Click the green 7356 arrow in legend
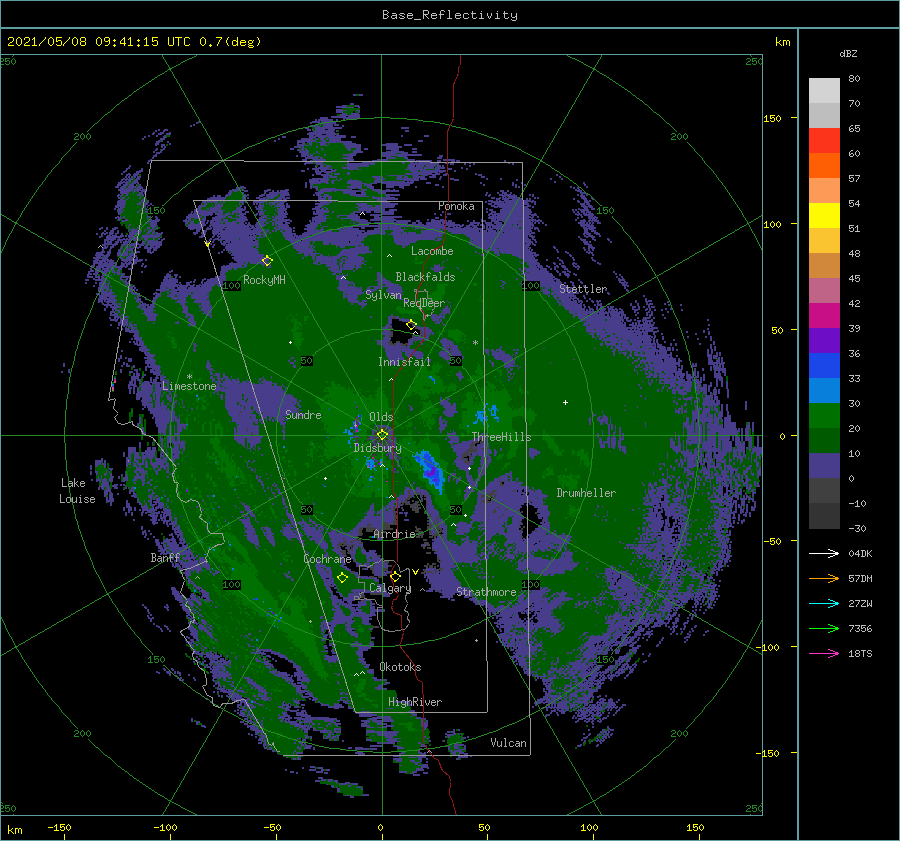 point(824,629)
